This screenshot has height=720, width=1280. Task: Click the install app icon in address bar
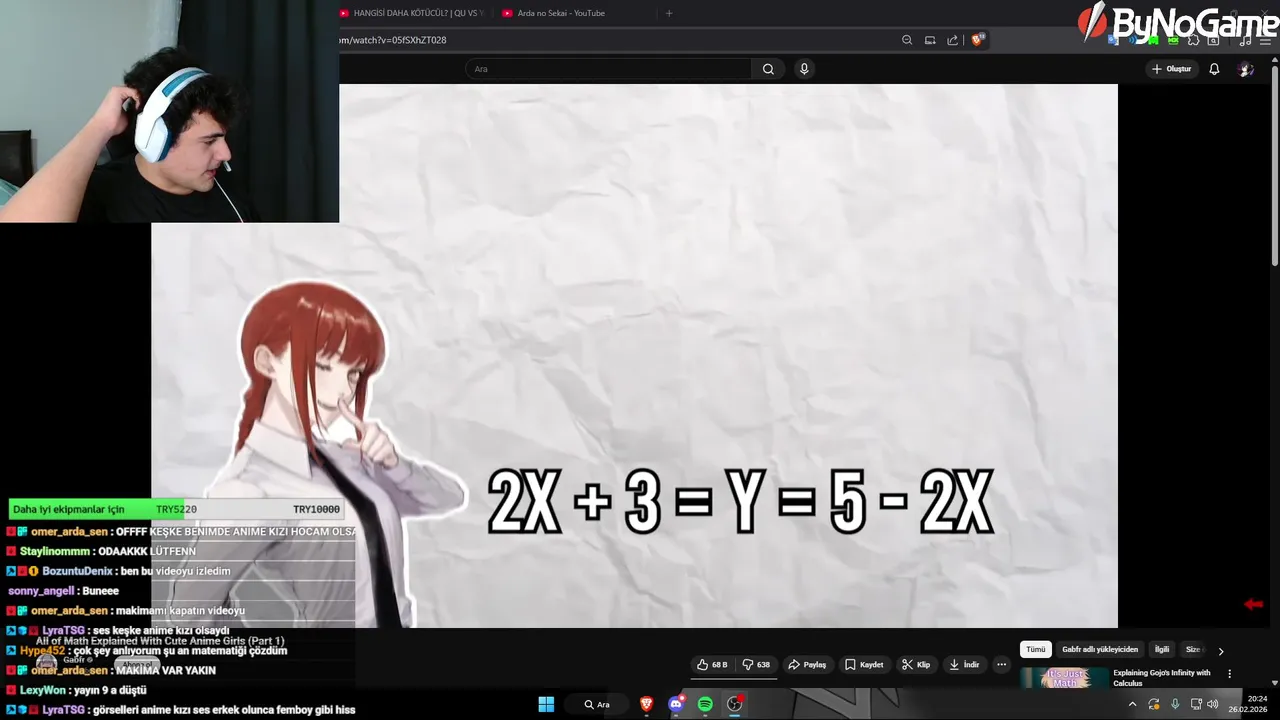tap(930, 40)
